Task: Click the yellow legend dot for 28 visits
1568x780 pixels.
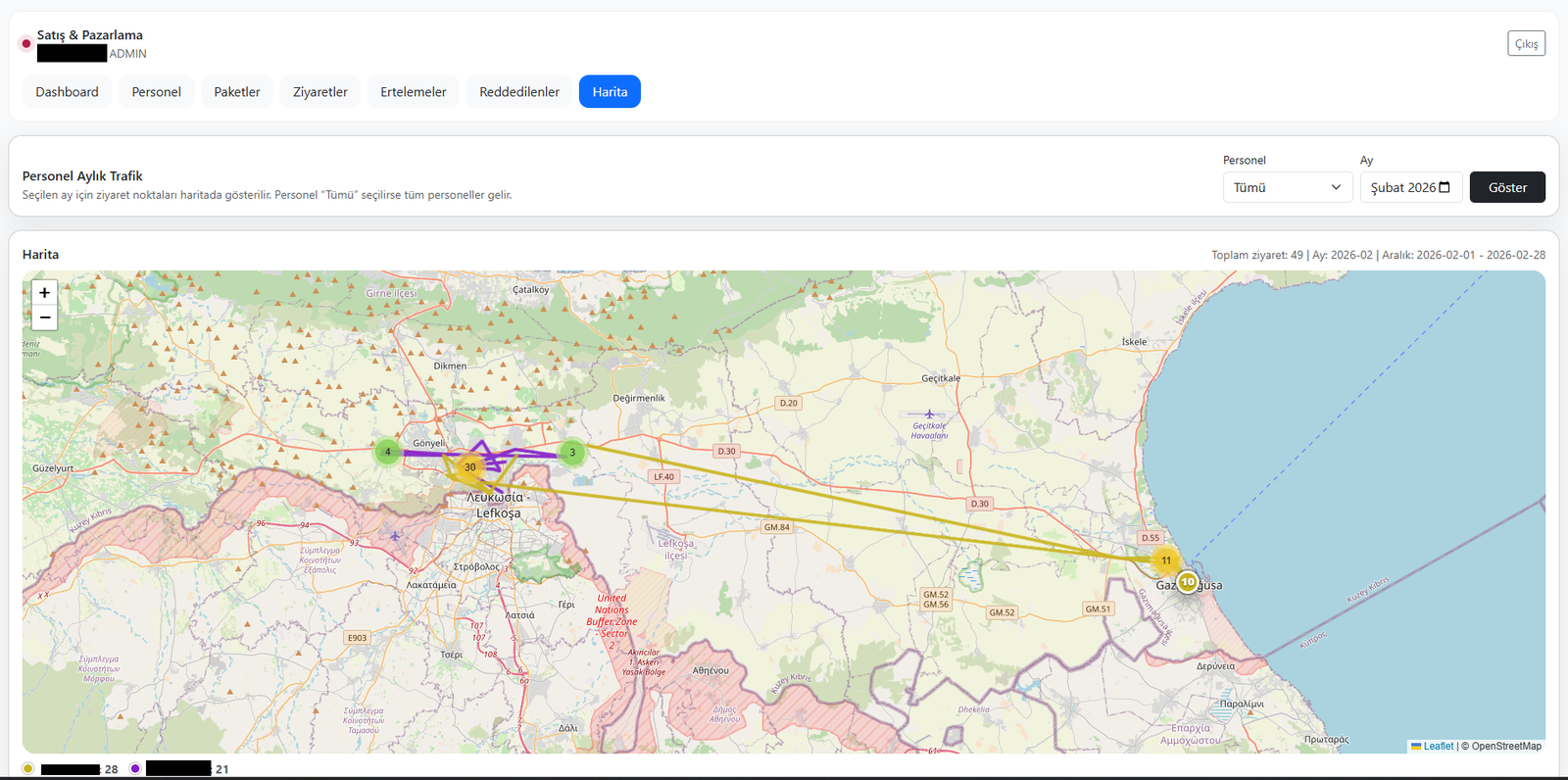Action: click(x=28, y=768)
